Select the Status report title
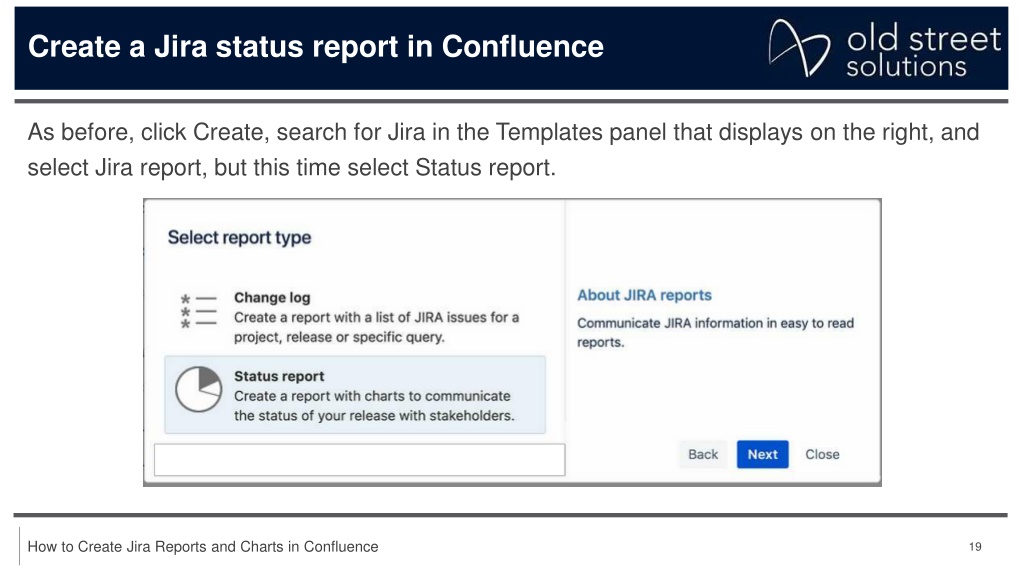Viewport: 1024px width, 576px height. [x=279, y=376]
